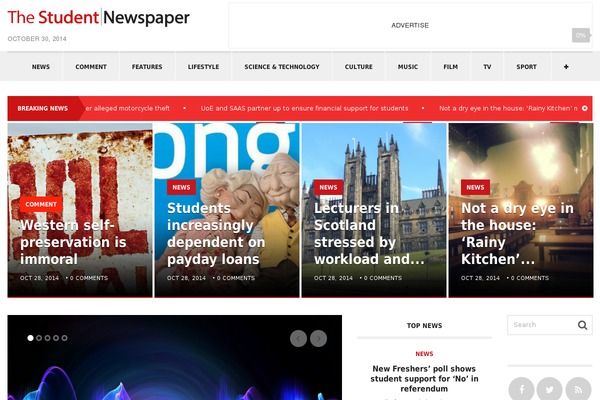This screenshot has height=400, width=600.
Task: Click the 'October 30, 2014' date text
Action: 37,39
